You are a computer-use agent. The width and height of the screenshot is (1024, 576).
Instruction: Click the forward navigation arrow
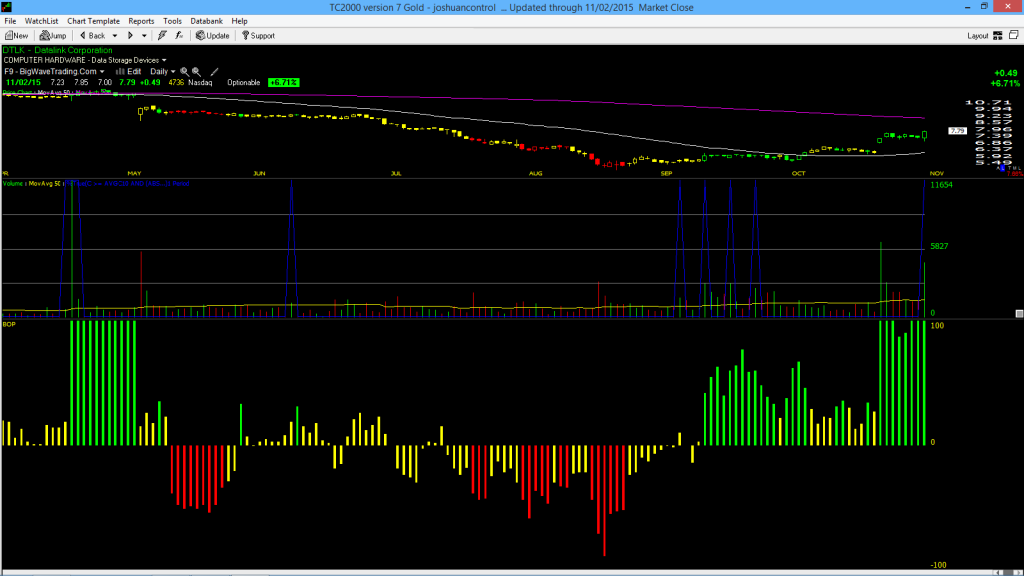tap(130, 35)
